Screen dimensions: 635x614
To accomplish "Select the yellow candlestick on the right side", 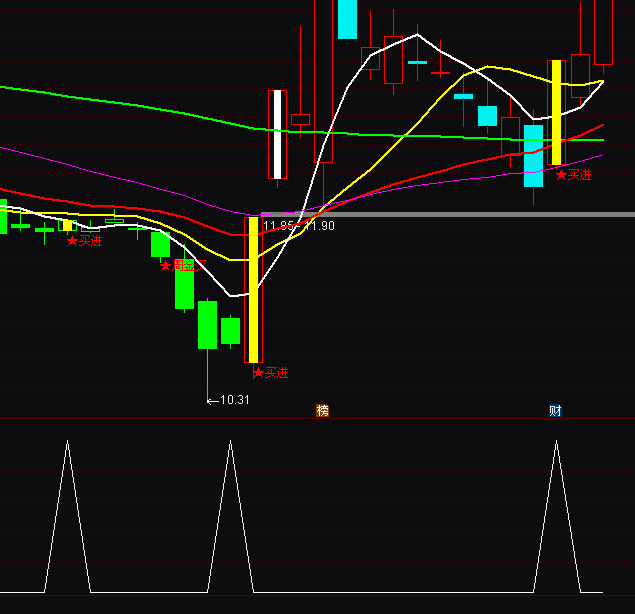I will click(556, 112).
